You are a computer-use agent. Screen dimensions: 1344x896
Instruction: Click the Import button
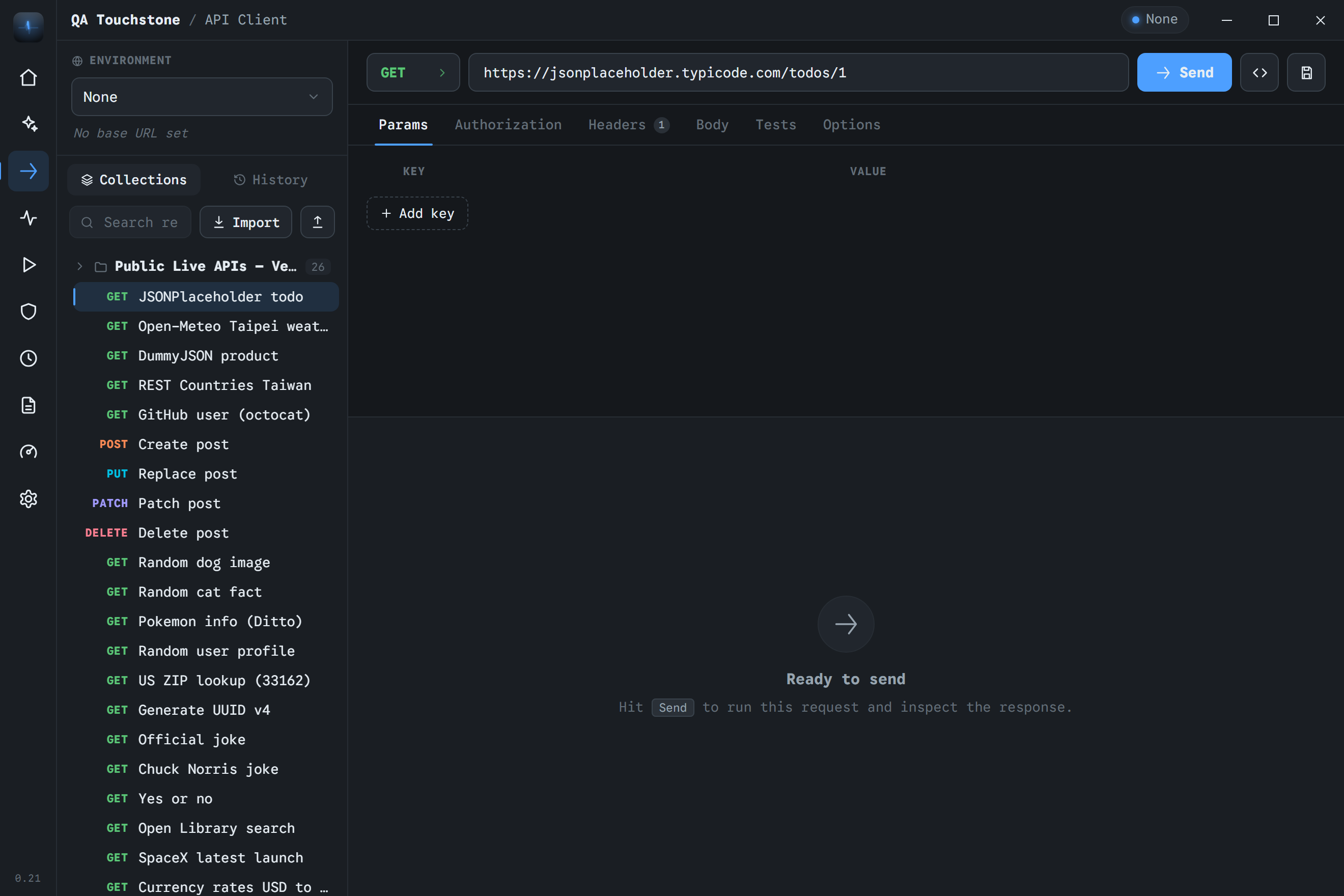pyautogui.click(x=246, y=222)
